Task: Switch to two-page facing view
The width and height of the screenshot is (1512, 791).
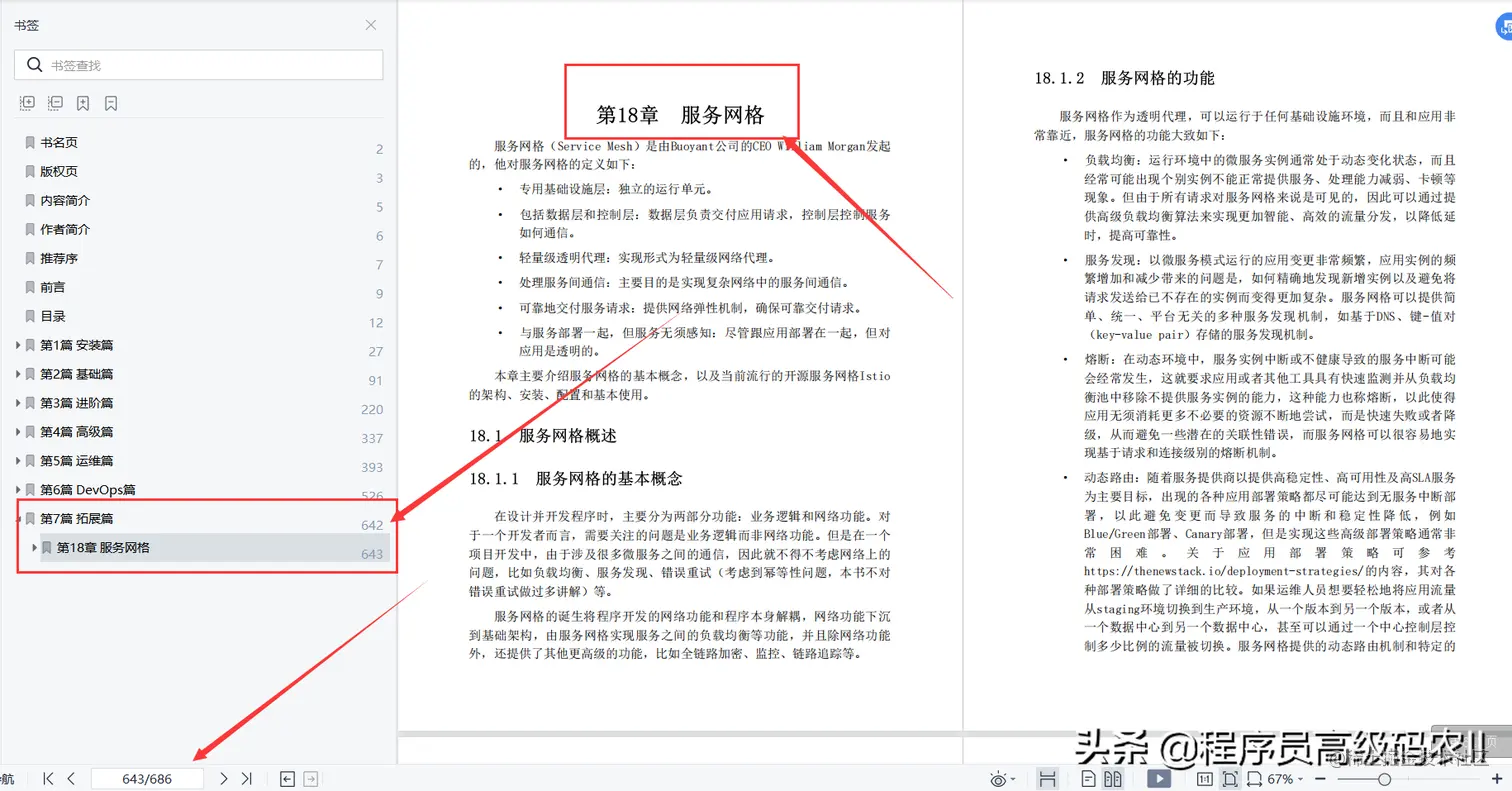Action: click(x=1112, y=778)
